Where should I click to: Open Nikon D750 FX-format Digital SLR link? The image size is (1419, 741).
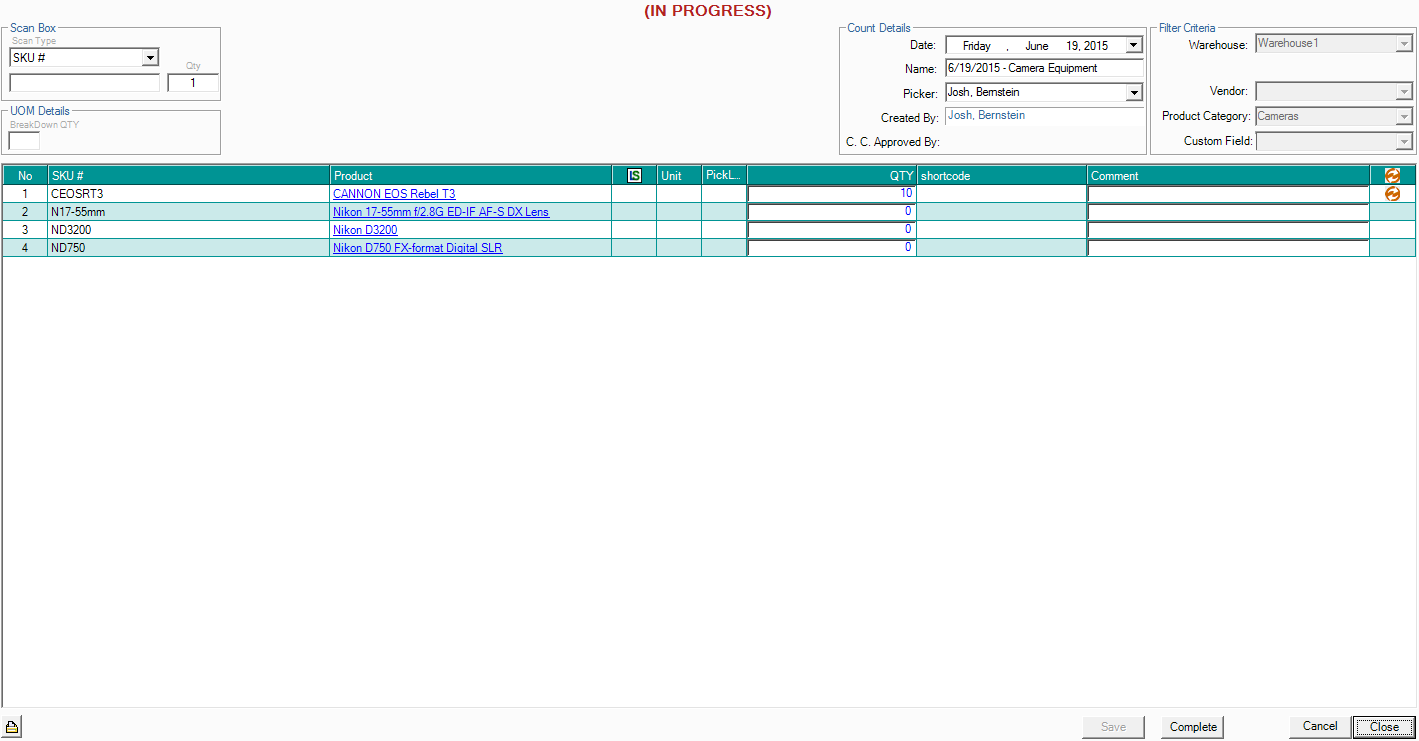coord(417,248)
